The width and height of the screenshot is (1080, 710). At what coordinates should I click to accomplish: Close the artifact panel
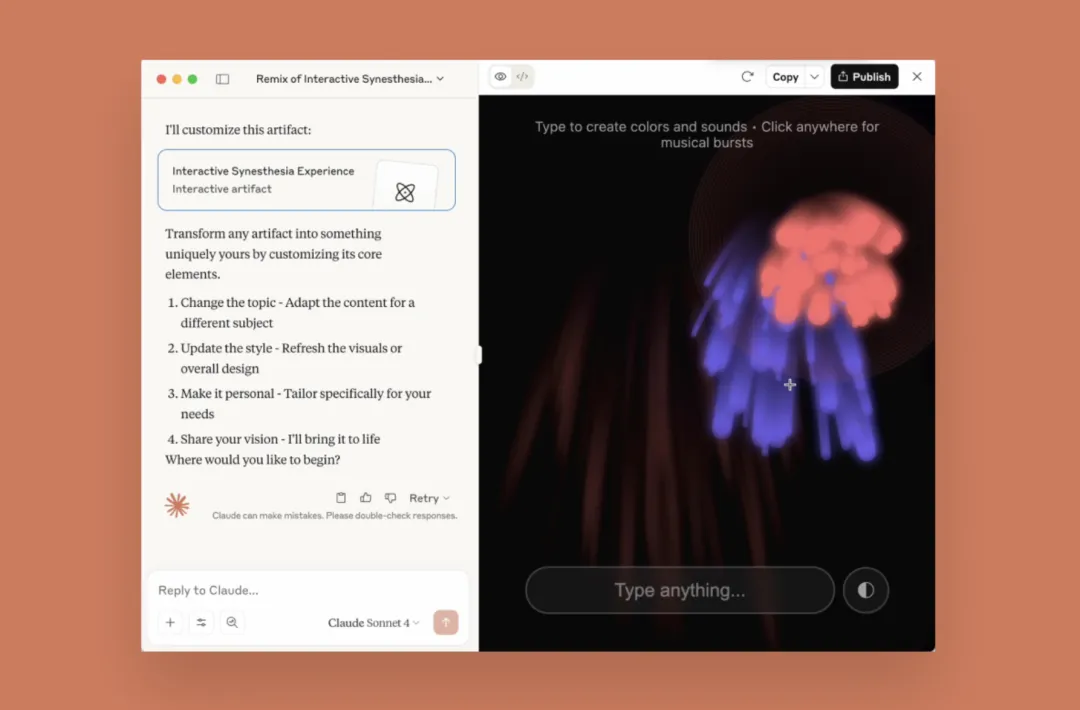[x=917, y=76]
